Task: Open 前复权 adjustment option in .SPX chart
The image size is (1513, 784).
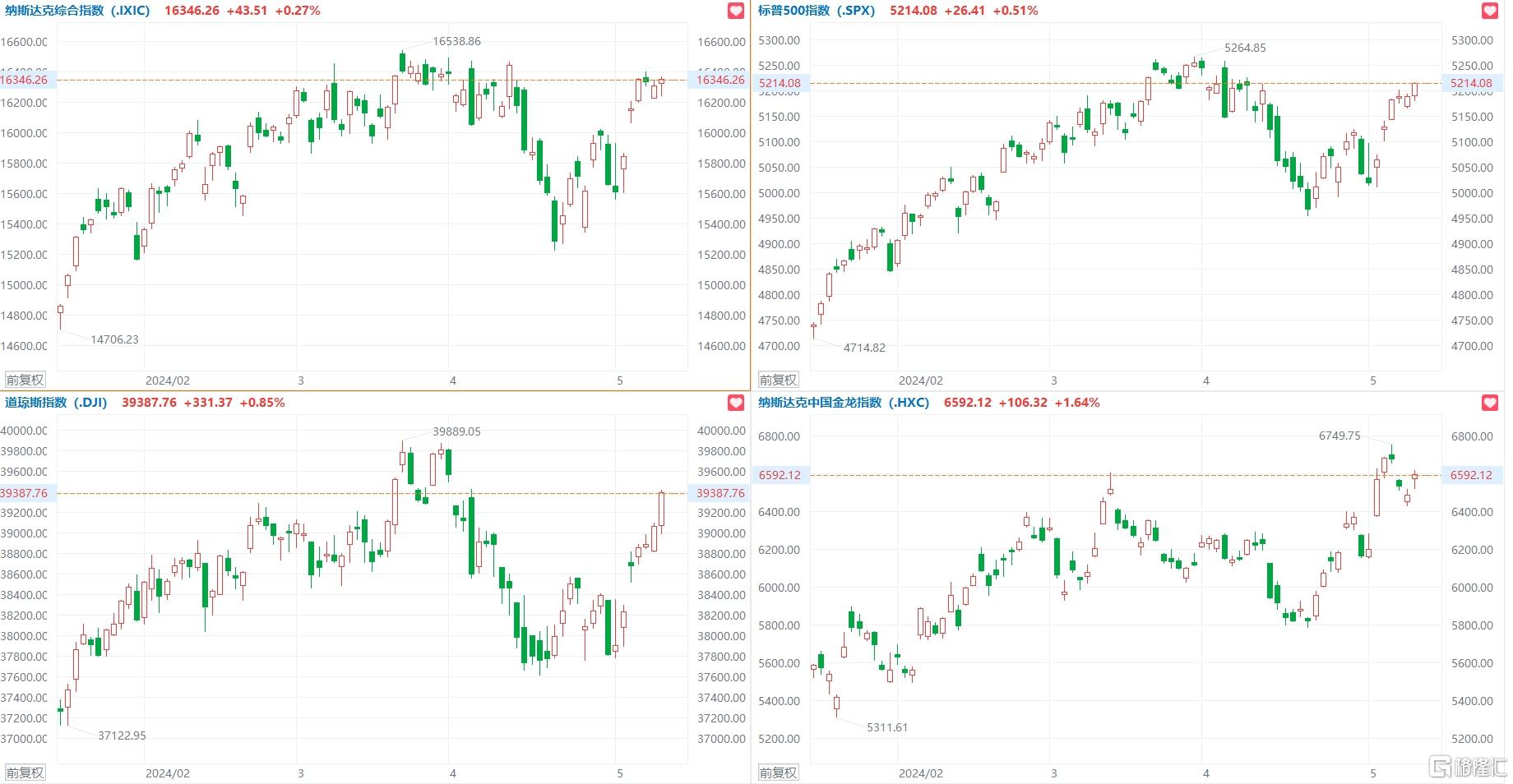Action: [778, 380]
